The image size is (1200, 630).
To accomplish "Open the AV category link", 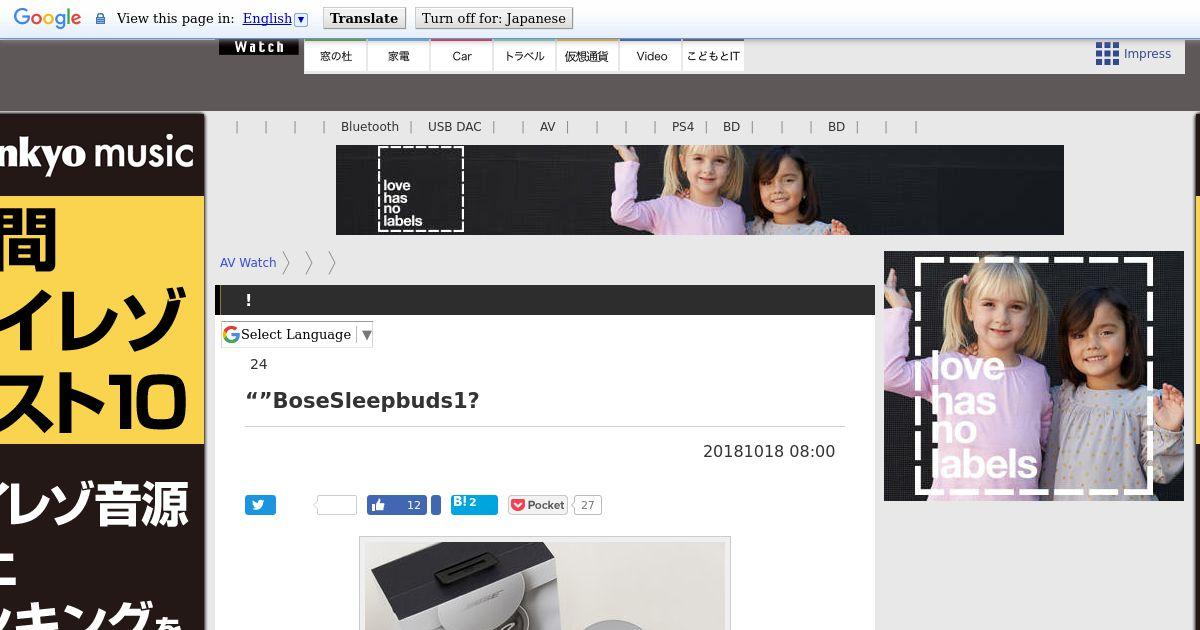I will [x=547, y=127].
